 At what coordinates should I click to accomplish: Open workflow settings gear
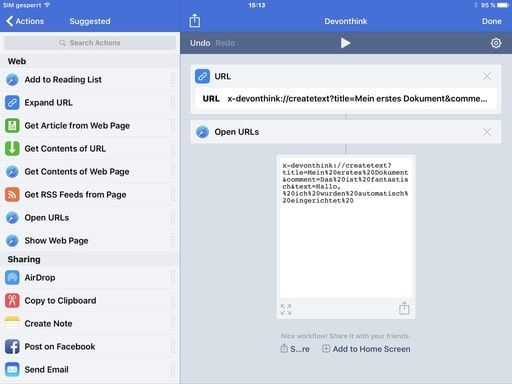pos(496,43)
